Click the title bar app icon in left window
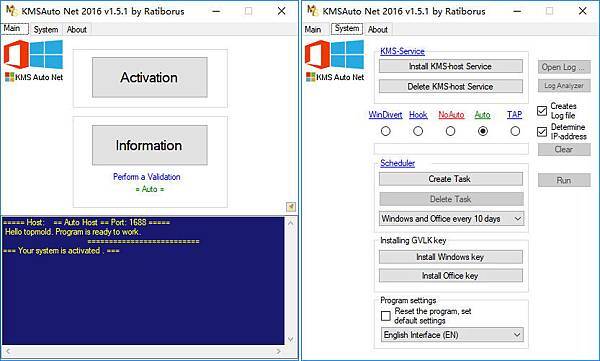The height and width of the screenshot is (361, 600). tap(11, 11)
